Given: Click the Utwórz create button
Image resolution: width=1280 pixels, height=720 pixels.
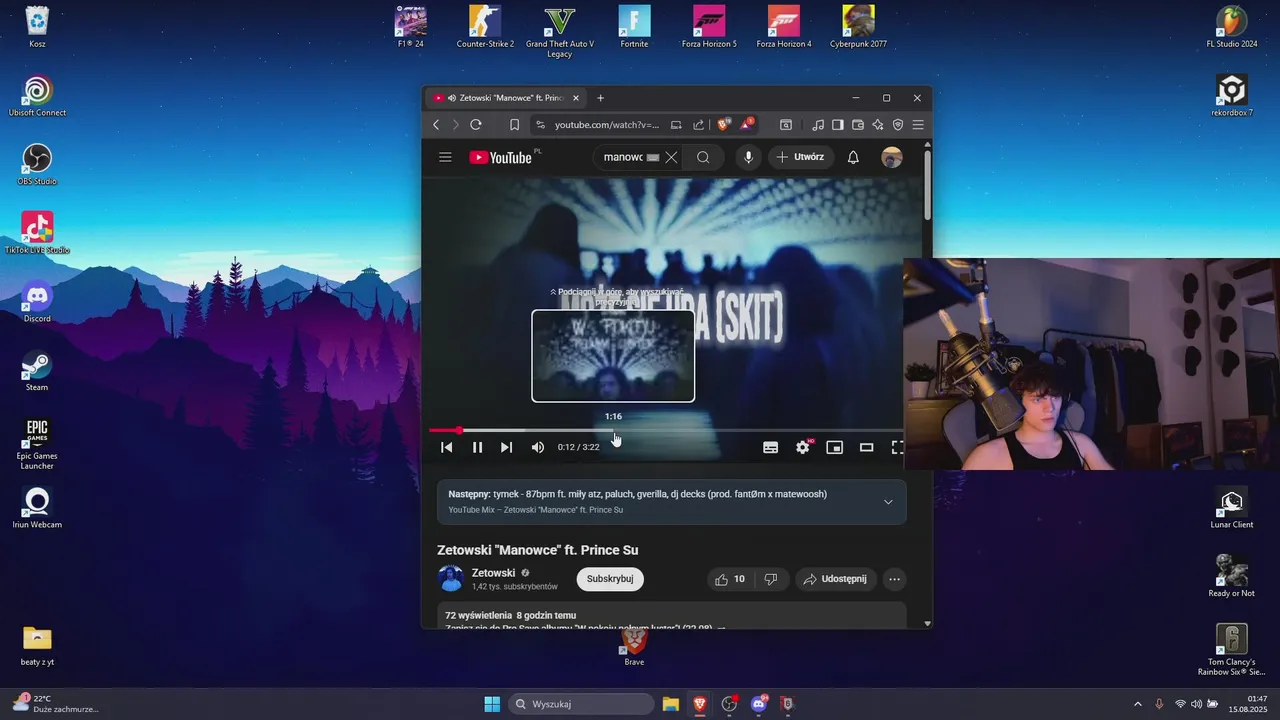Looking at the screenshot, I should tap(801, 157).
